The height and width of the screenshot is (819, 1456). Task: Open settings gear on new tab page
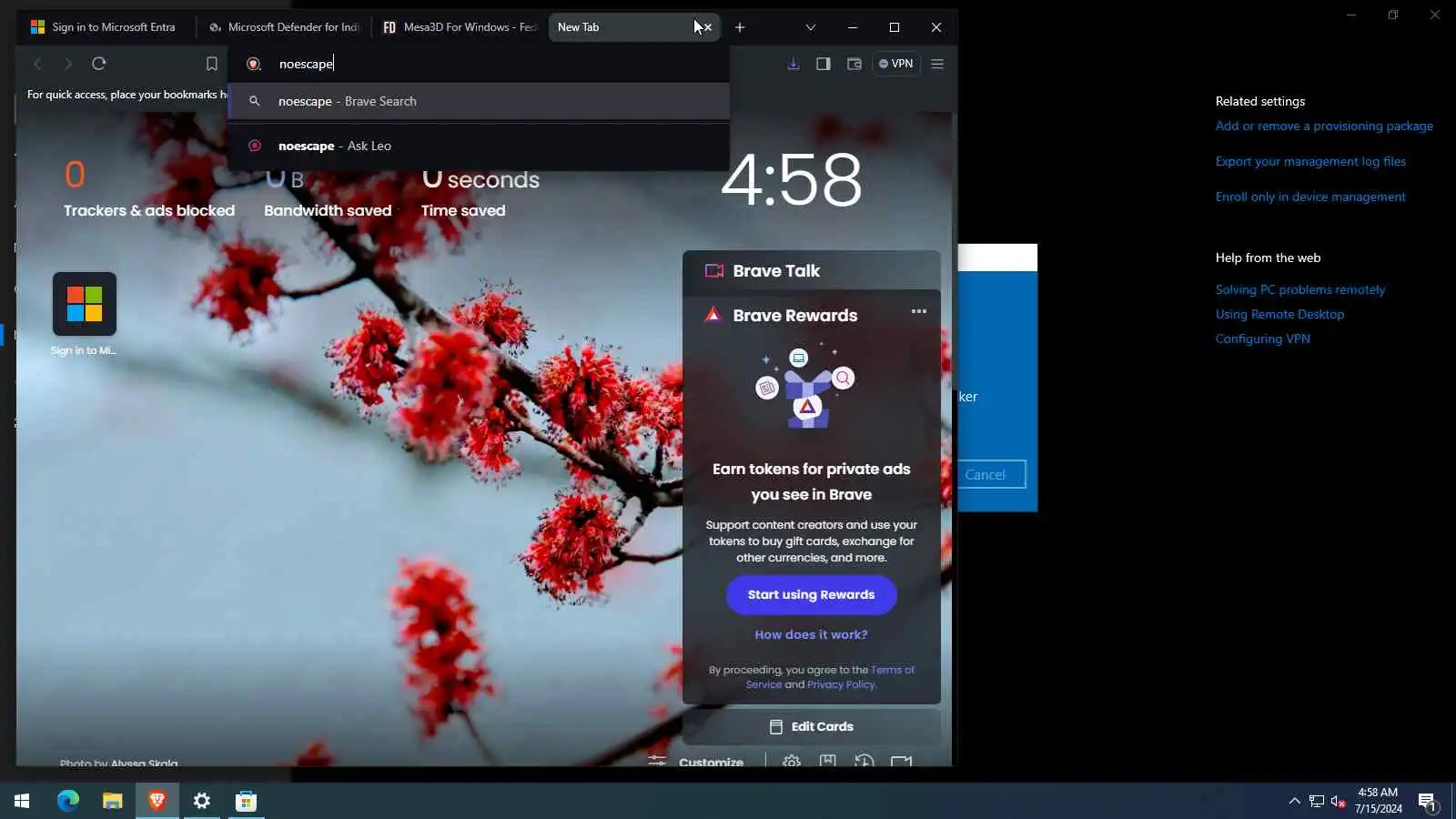(792, 761)
